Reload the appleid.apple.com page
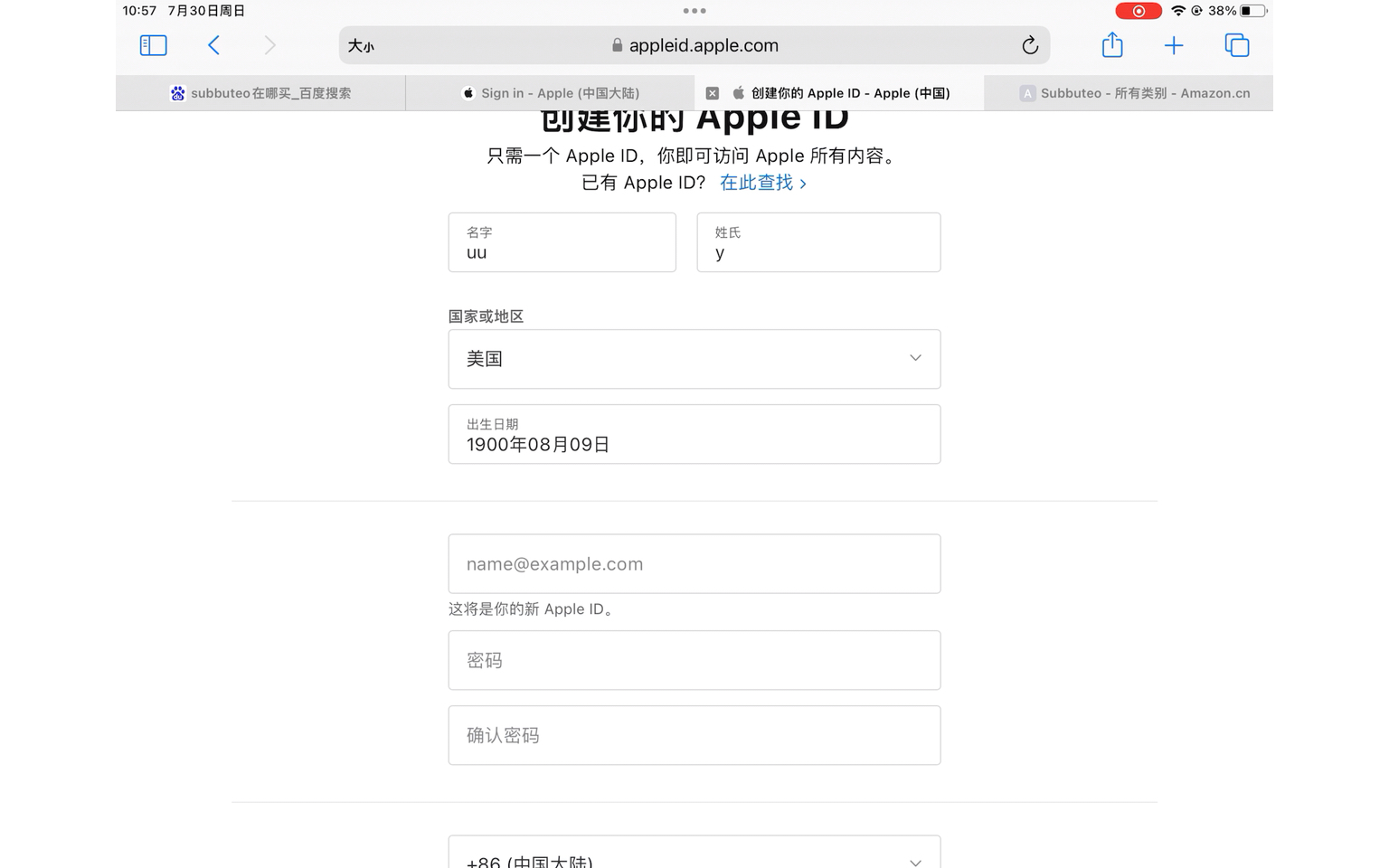 coord(1029,45)
